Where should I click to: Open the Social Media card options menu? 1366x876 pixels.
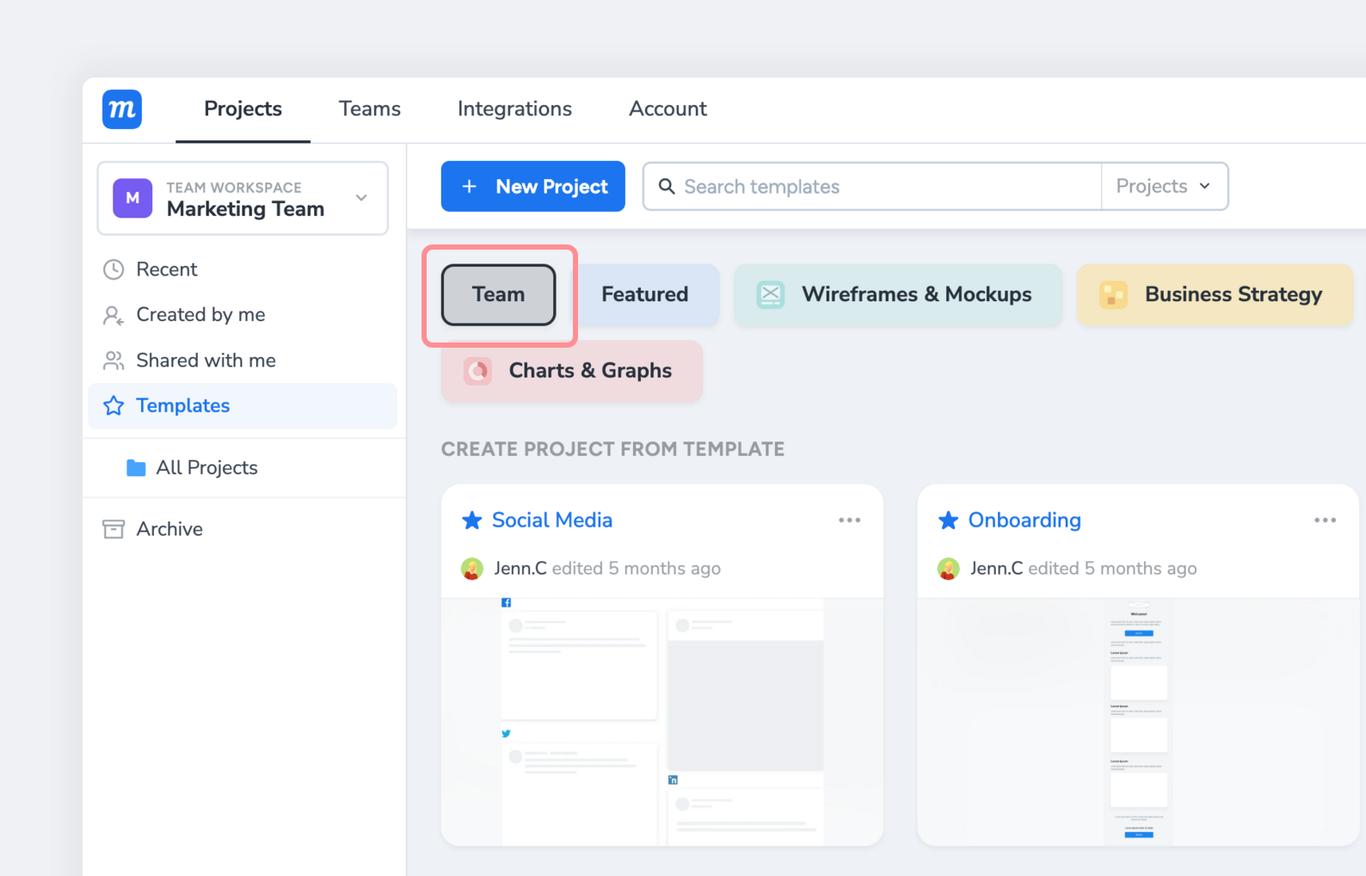coord(849,520)
